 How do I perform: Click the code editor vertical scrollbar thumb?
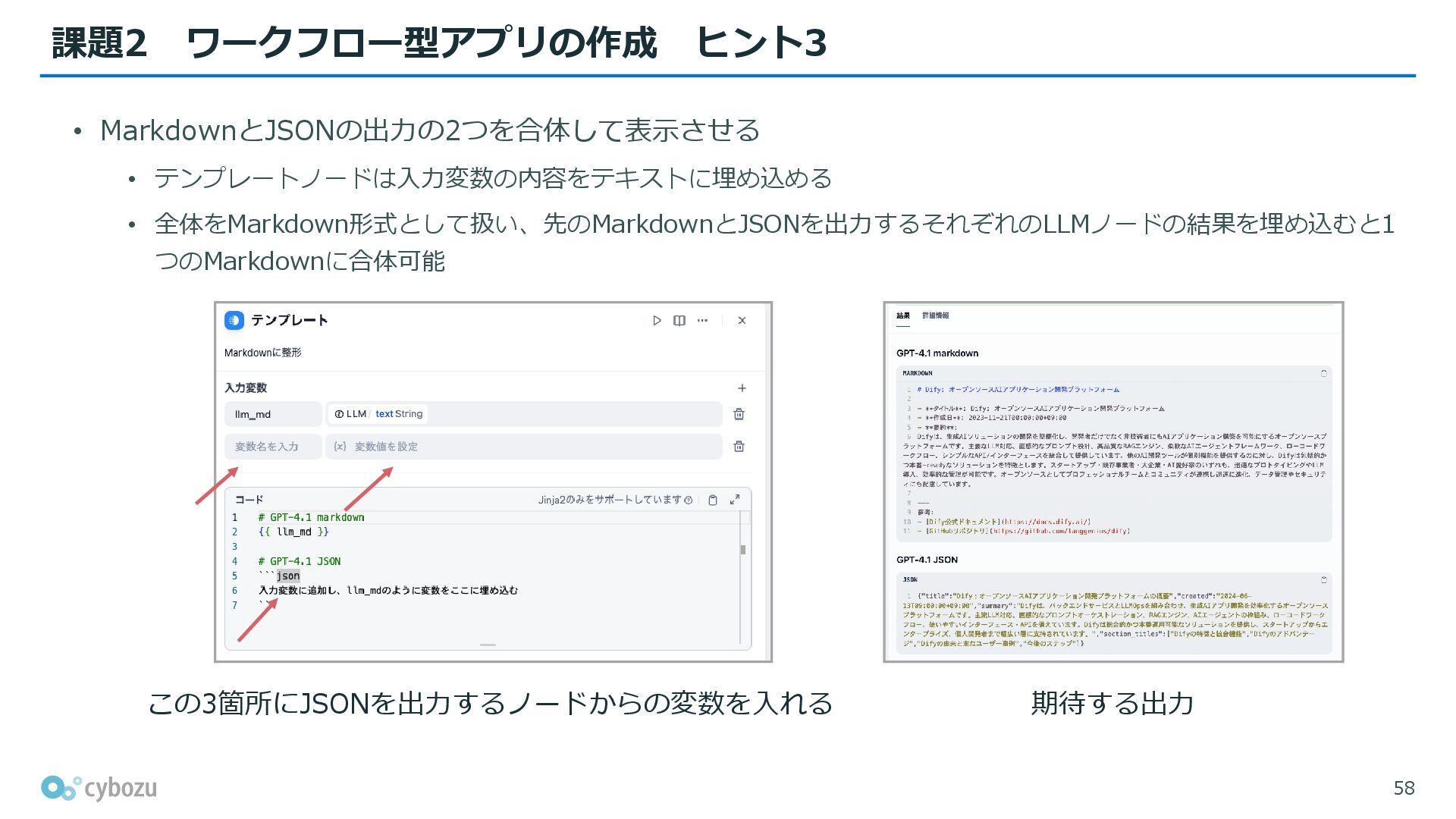click(743, 550)
